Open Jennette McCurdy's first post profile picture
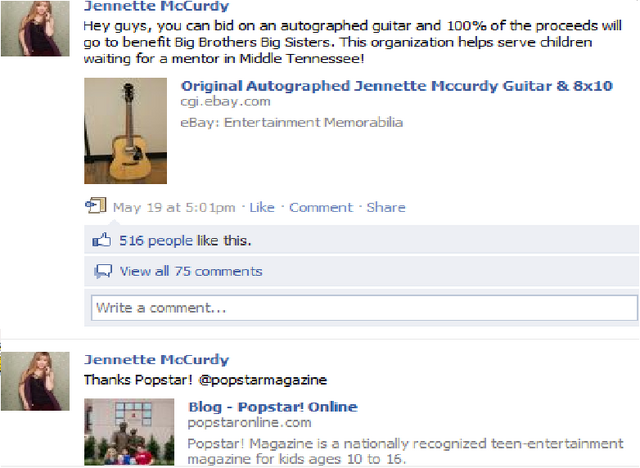640x468 pixels. coord(35,28)
